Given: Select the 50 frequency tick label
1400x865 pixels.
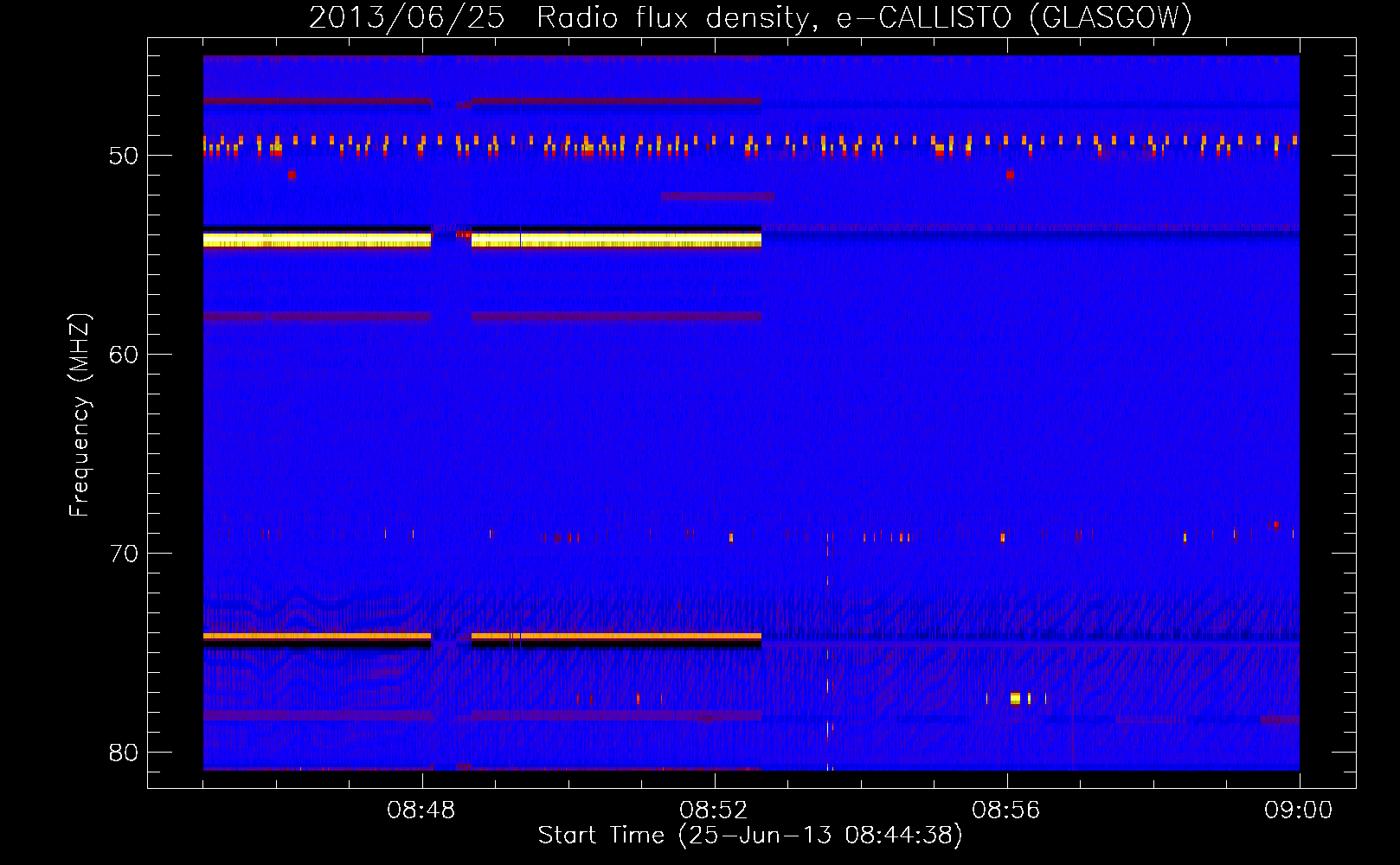Looking at the screenshot, I should pyautogui.click(x=124, y=156).
